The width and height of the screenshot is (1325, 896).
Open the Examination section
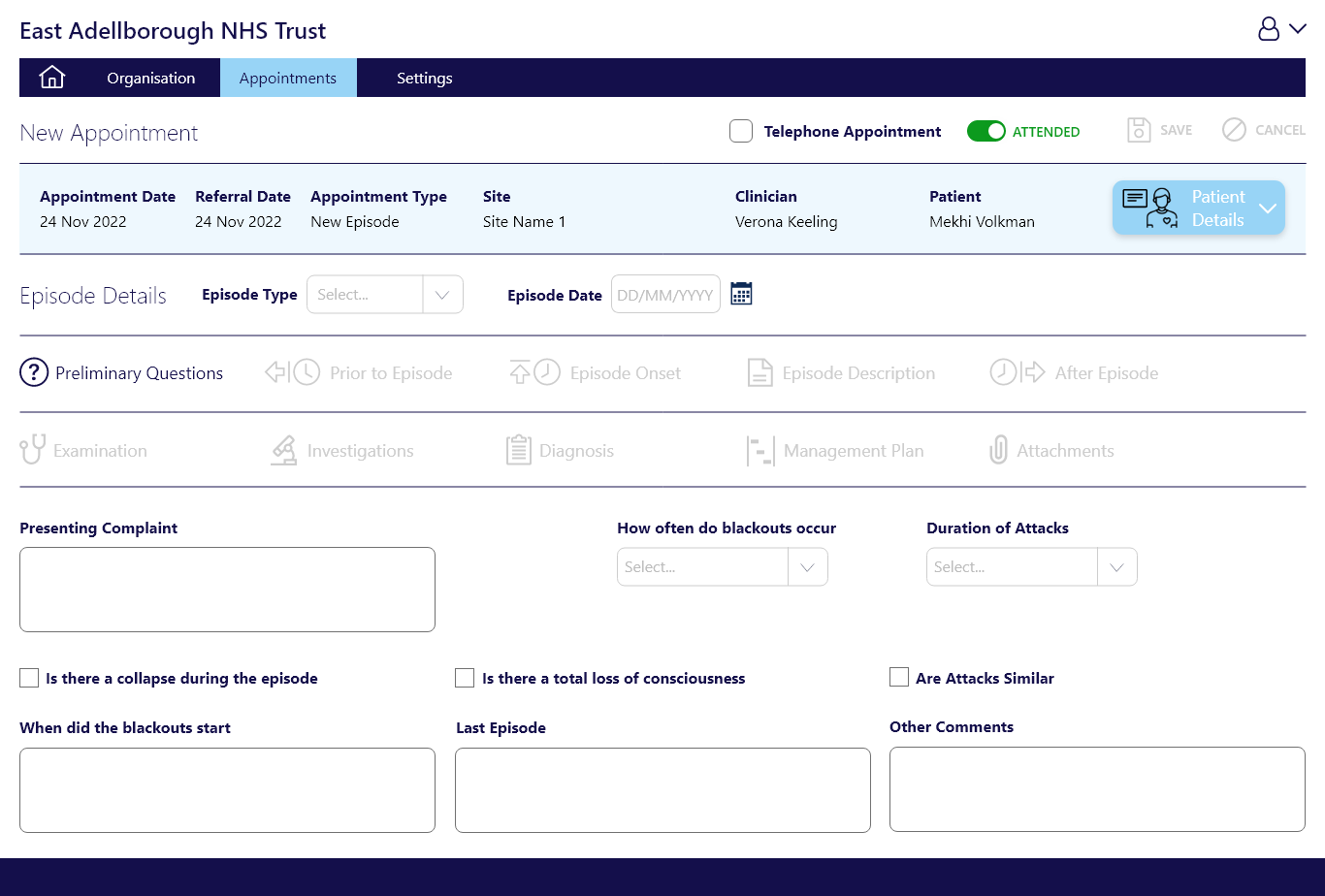[x=83, y=450]
